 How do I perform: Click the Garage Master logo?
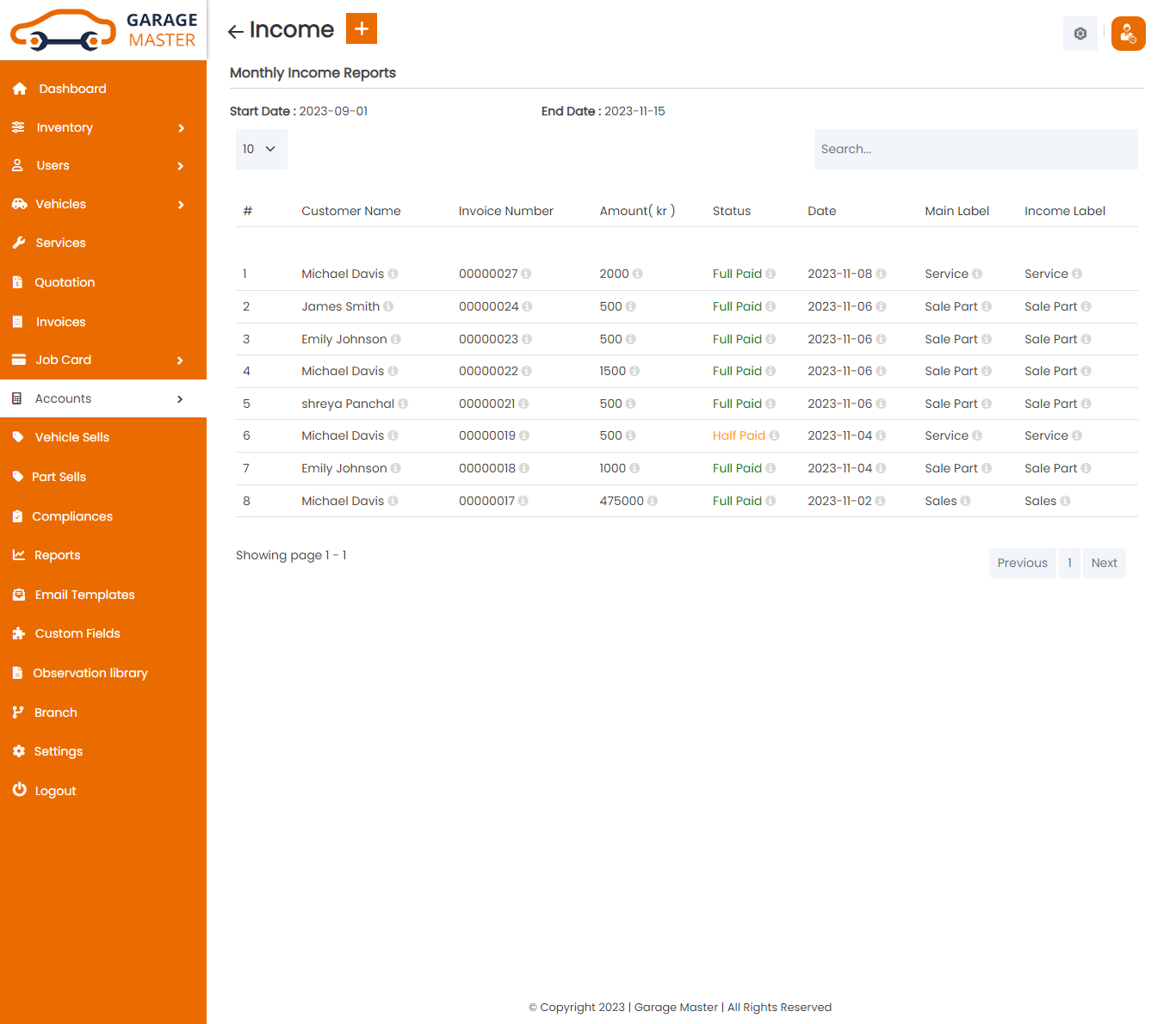[103, 30]
